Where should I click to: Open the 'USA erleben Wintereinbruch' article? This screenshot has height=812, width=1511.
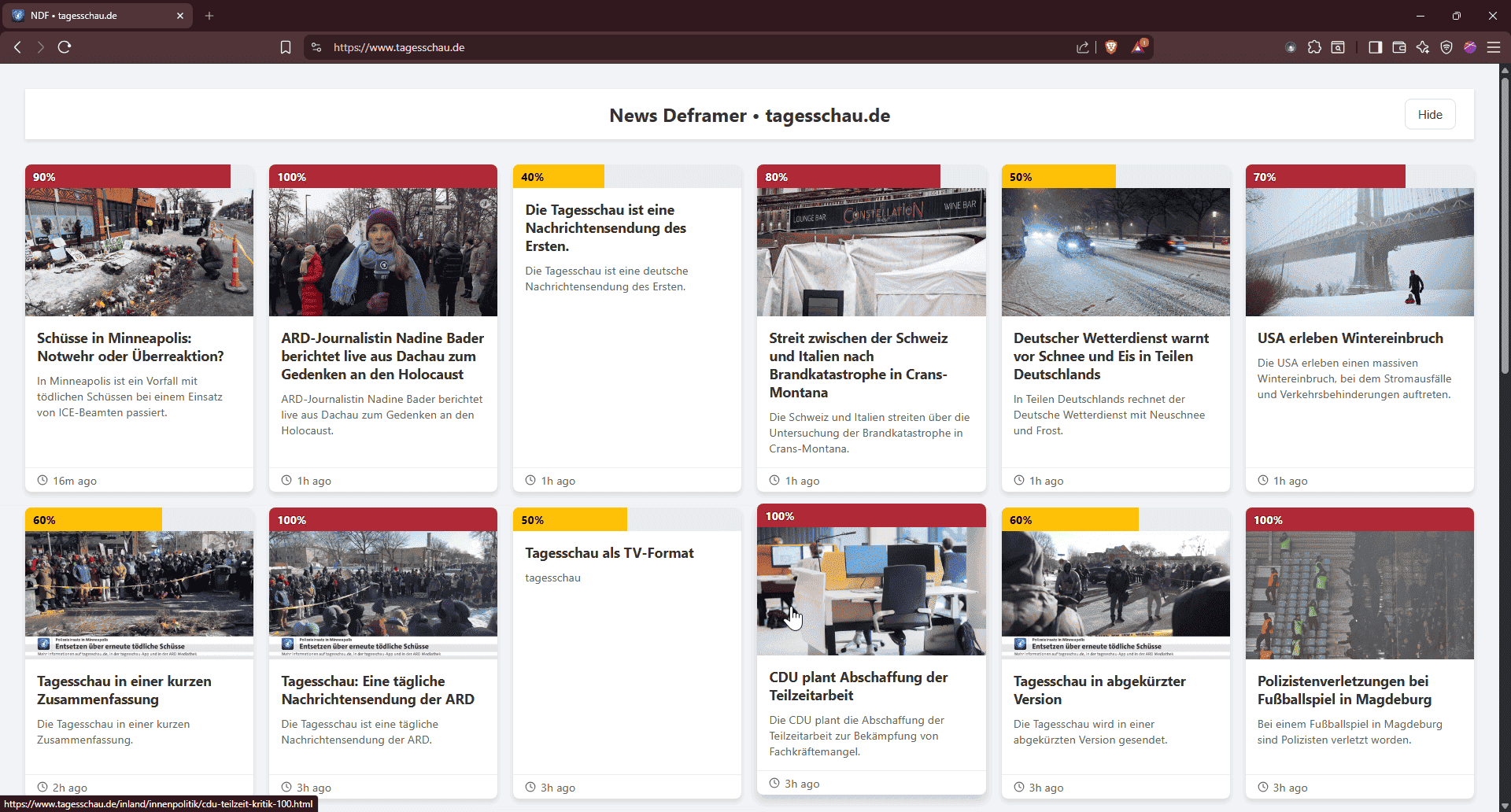[1350, 338]
